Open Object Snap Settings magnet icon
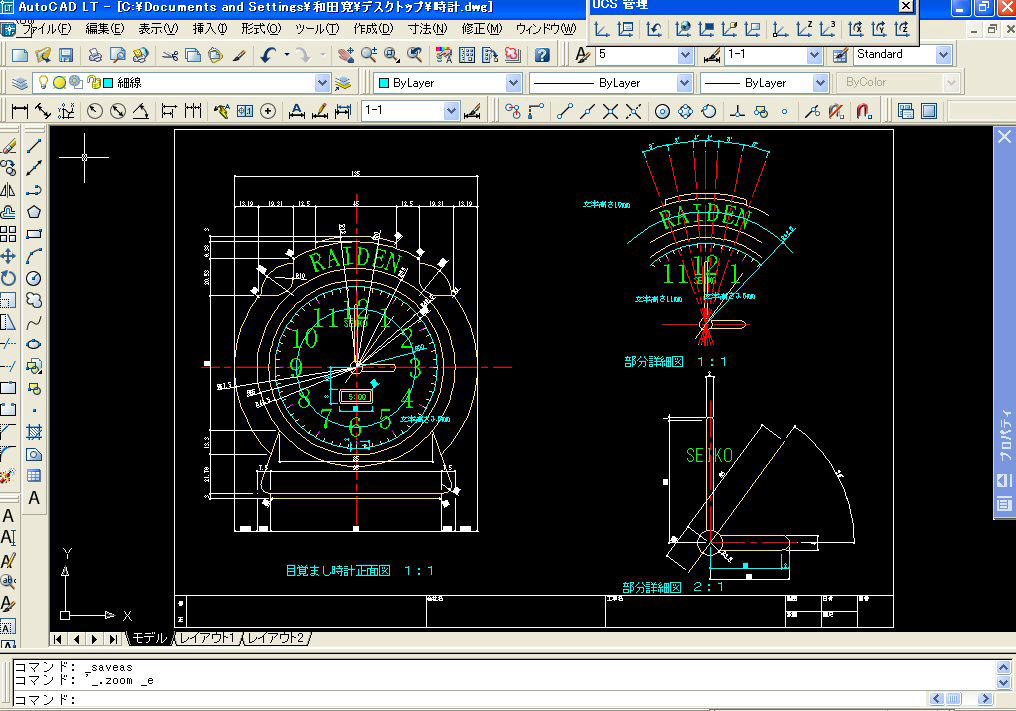This screenshot has height=711, width=1016. [864, 111]
